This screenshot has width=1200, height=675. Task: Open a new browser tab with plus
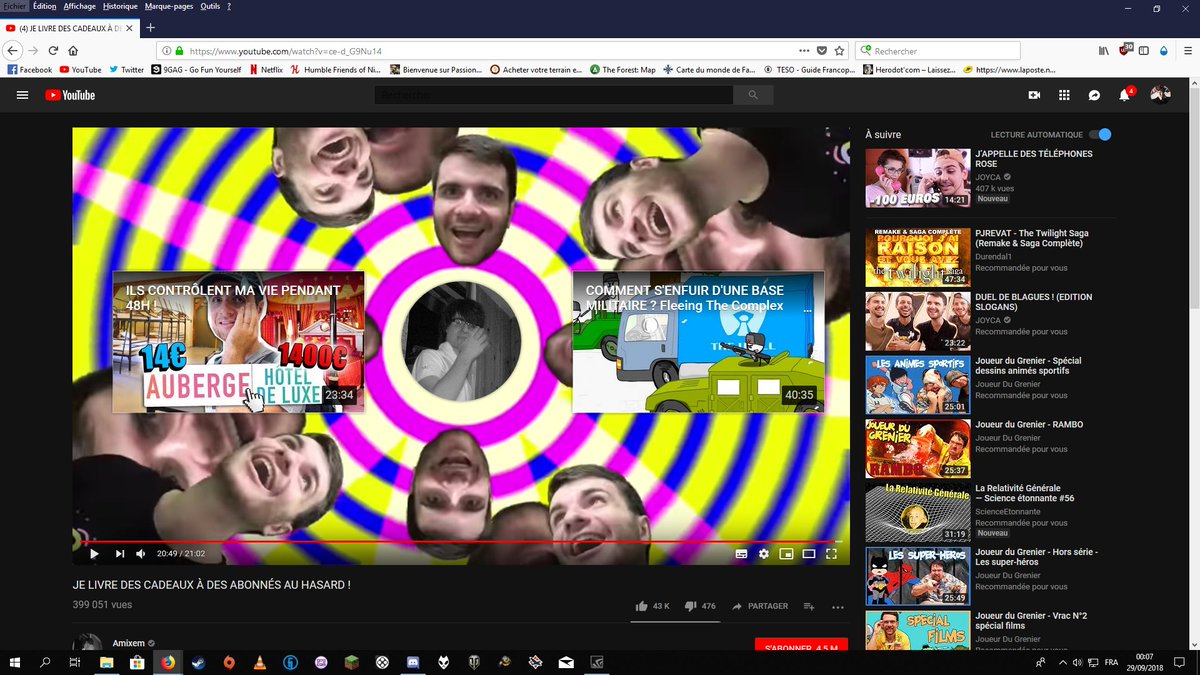point(150,27)
